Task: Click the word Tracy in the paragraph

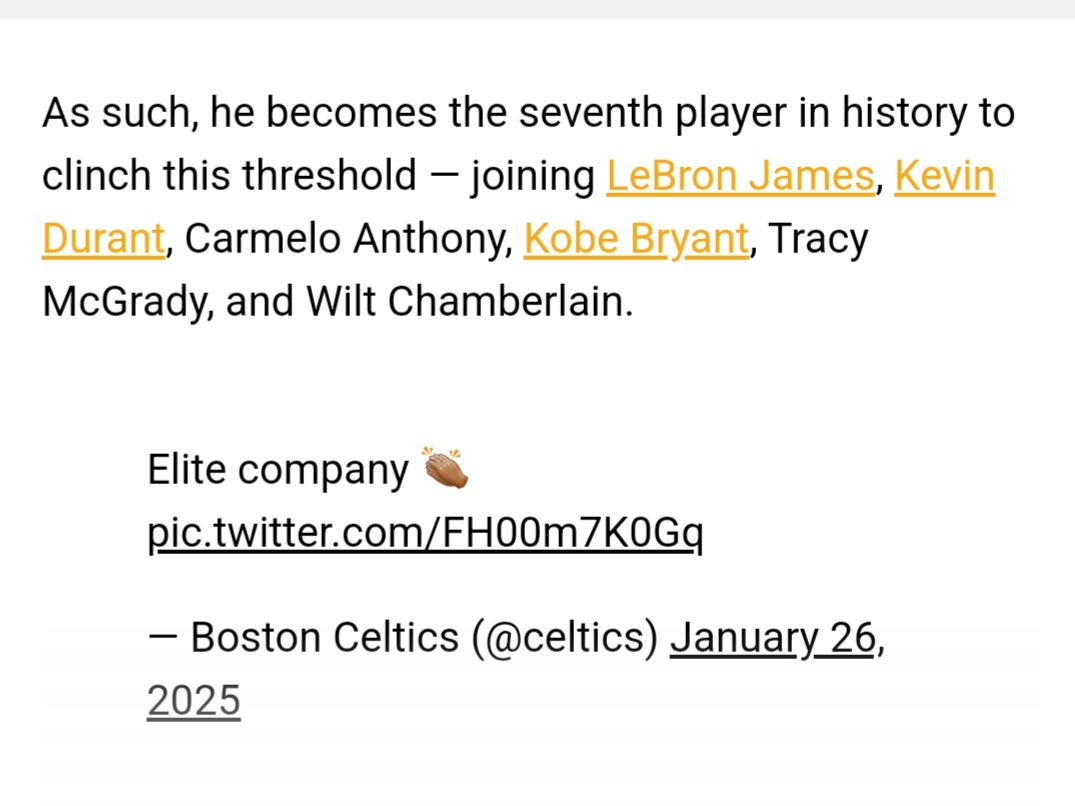Action: click(x=818, y=239)
